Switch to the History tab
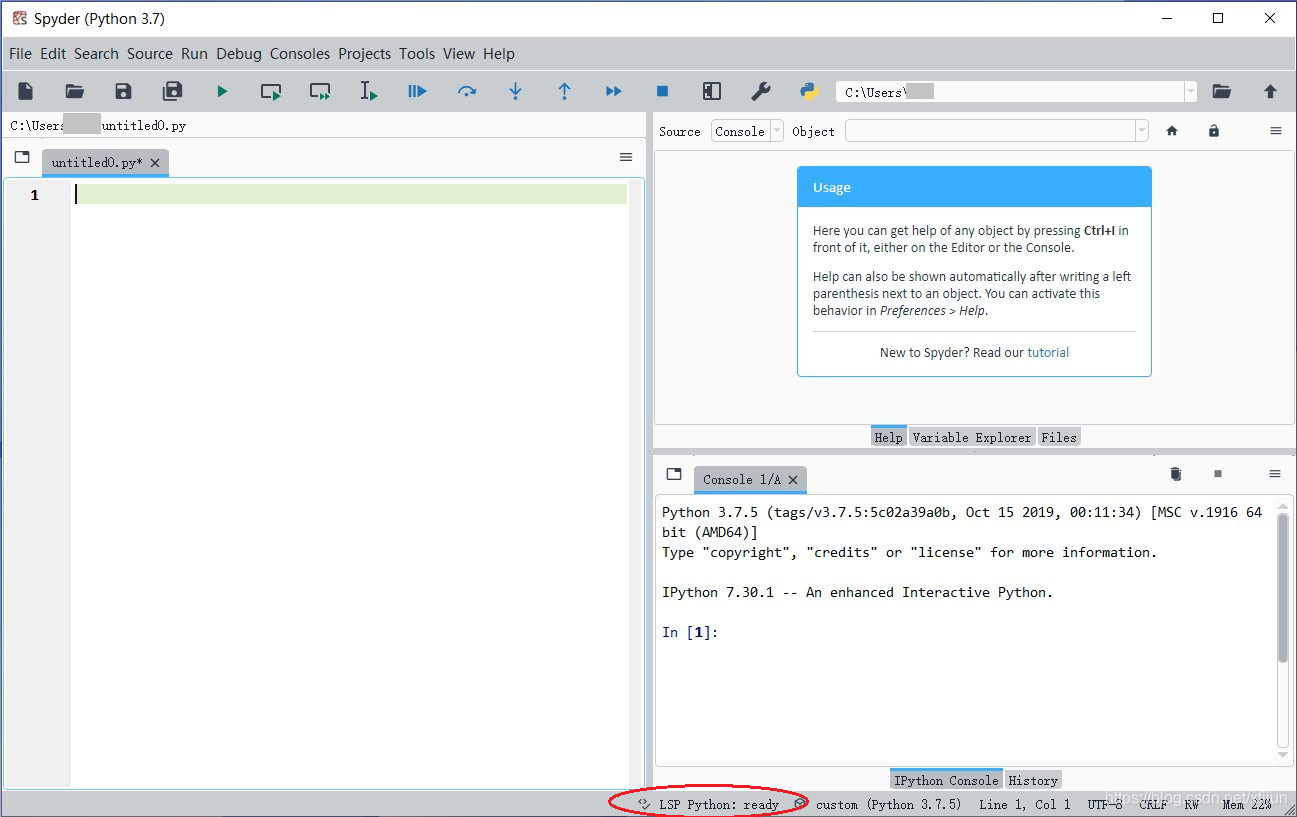This screenshot has width=1297, height=817. coord(1033,780)
